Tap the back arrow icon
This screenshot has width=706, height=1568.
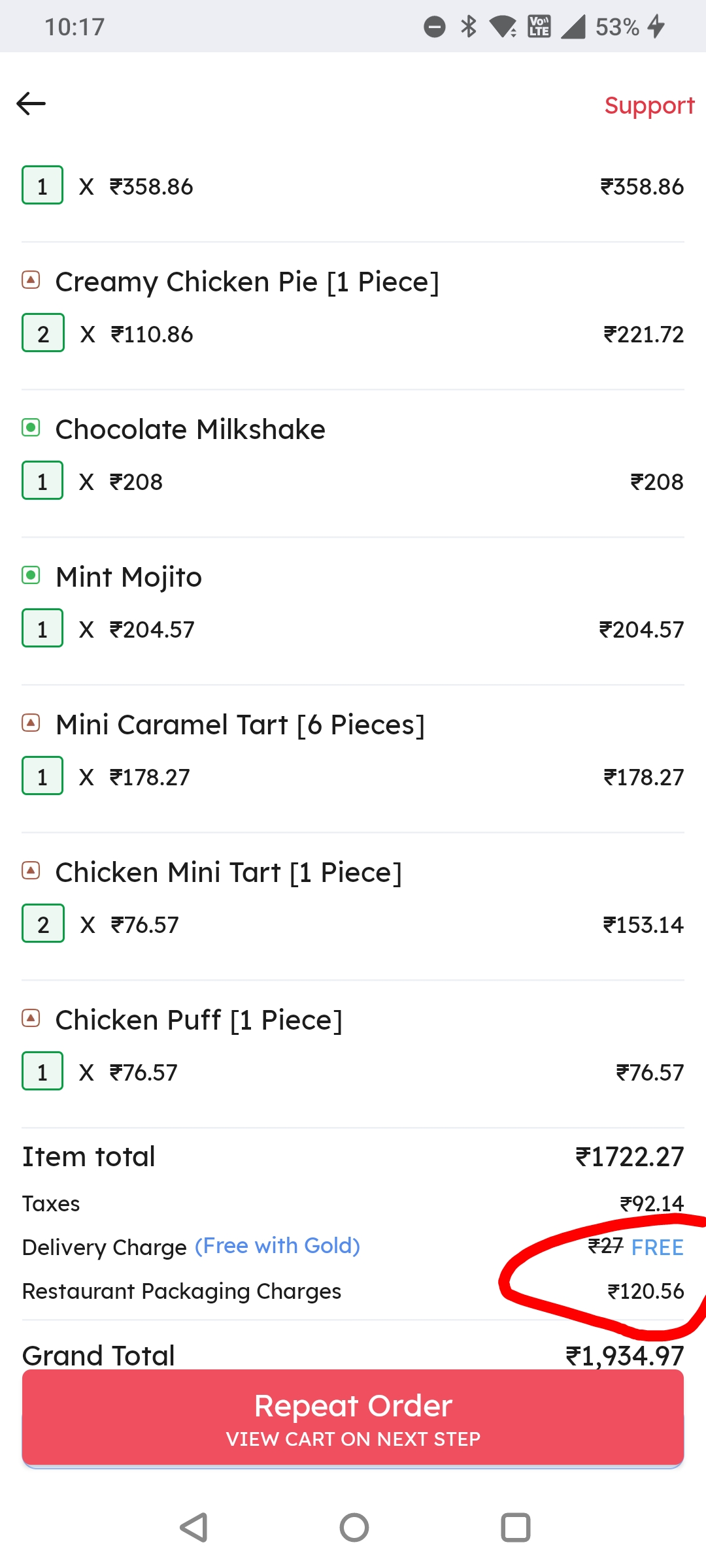click(x=31, y=103)
